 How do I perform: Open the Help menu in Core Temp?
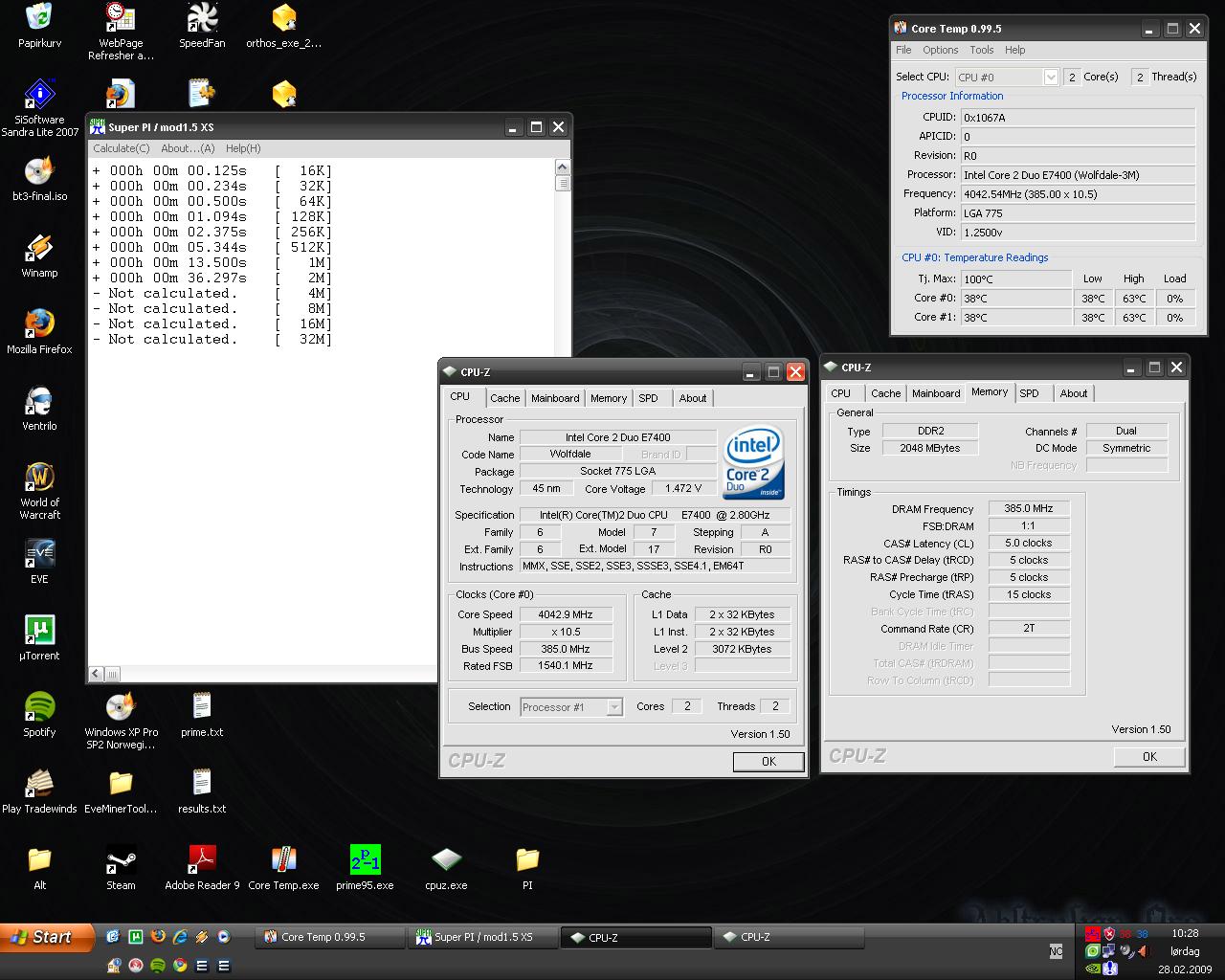(1014, 50)
